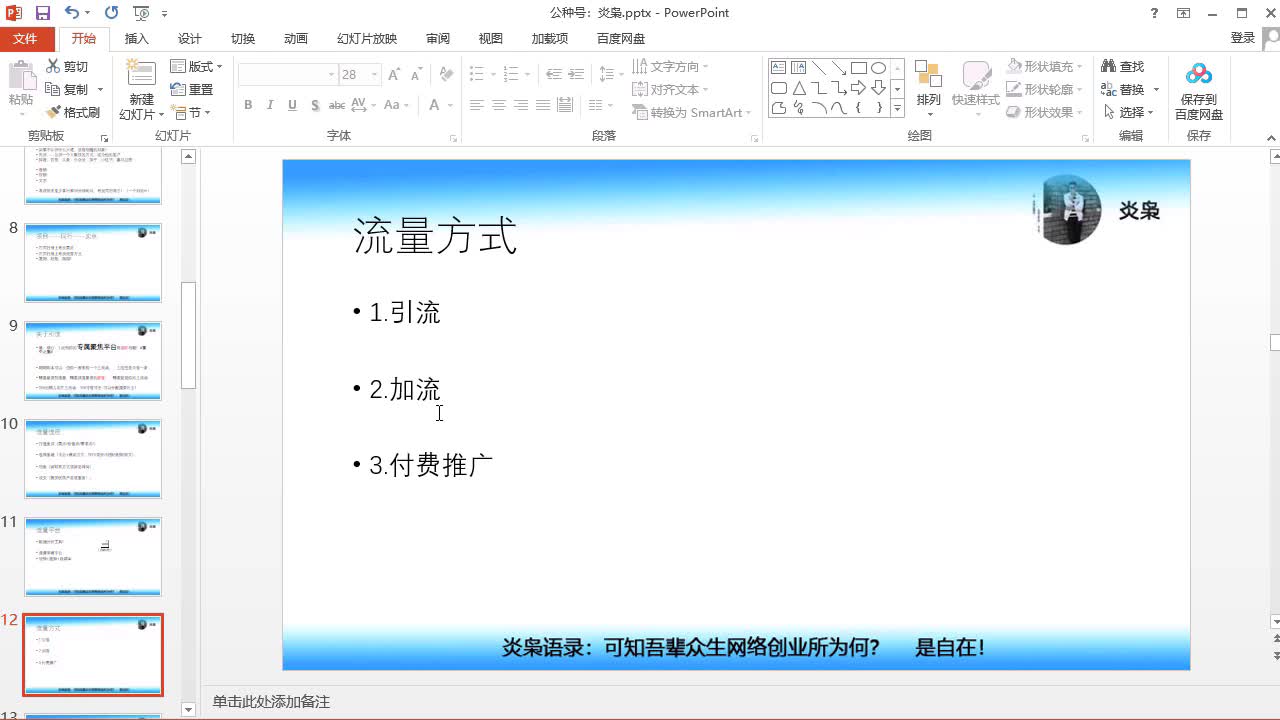Screen dimensions: 1280x720
Task: Click the Format Painter (格式刷) button
Action: [x=74, y=112]
